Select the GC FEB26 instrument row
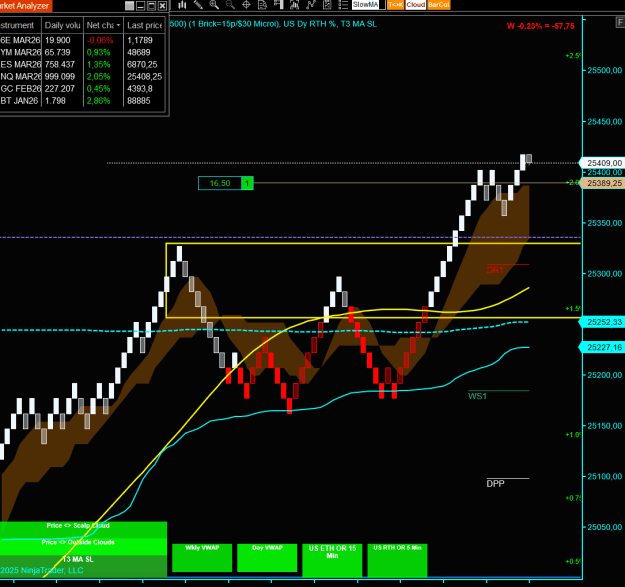The height and width of the screenshot is (587, 625). (x=82, y=88)
